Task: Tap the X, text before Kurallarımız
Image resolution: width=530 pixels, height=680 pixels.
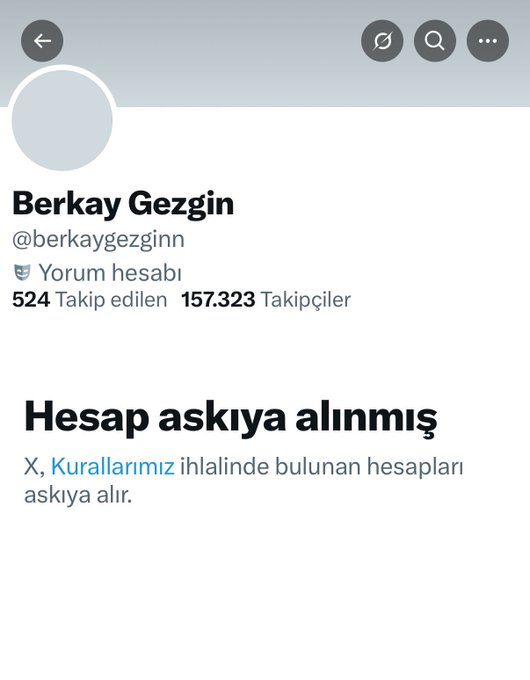Action: 34,468
